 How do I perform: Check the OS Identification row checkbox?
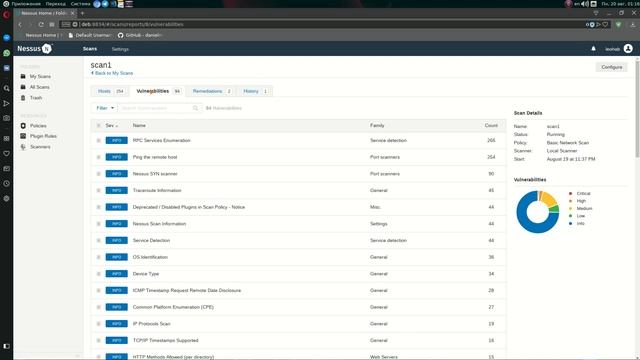coord(98,257)
